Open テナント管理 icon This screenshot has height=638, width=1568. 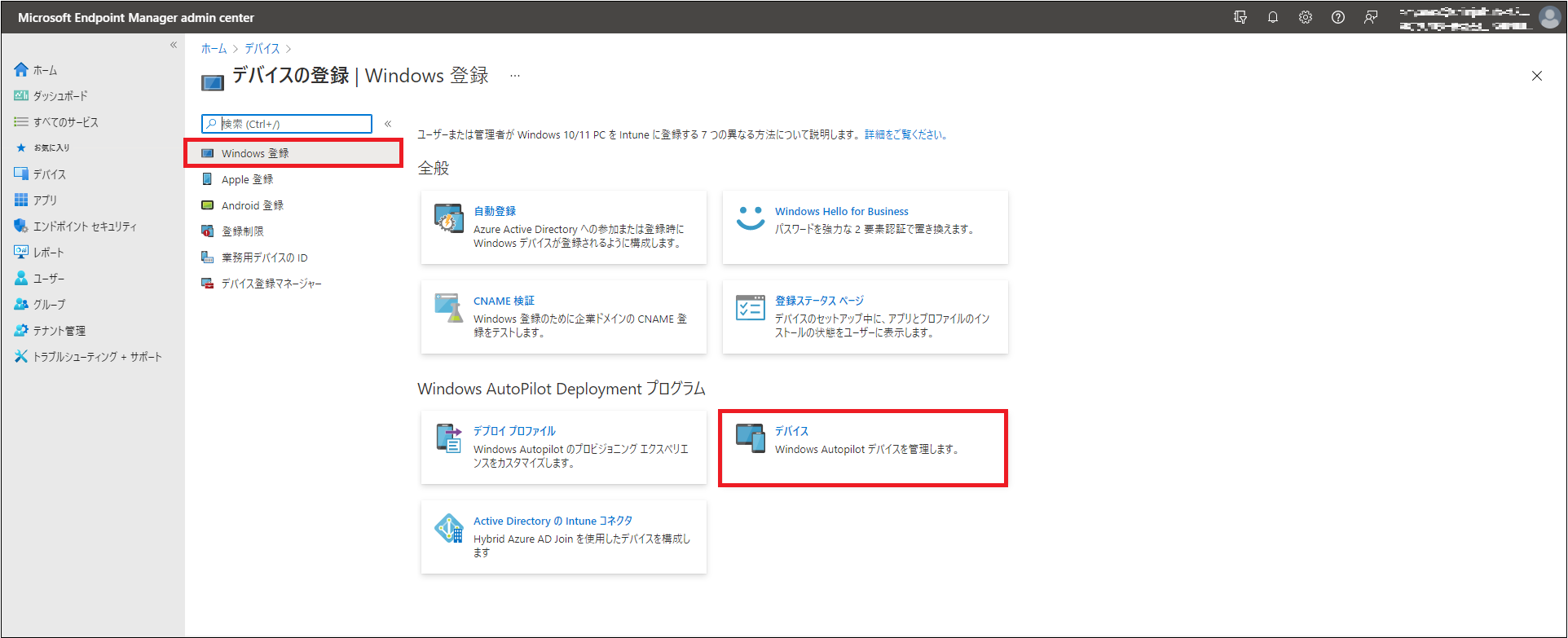tap(21, 330)
